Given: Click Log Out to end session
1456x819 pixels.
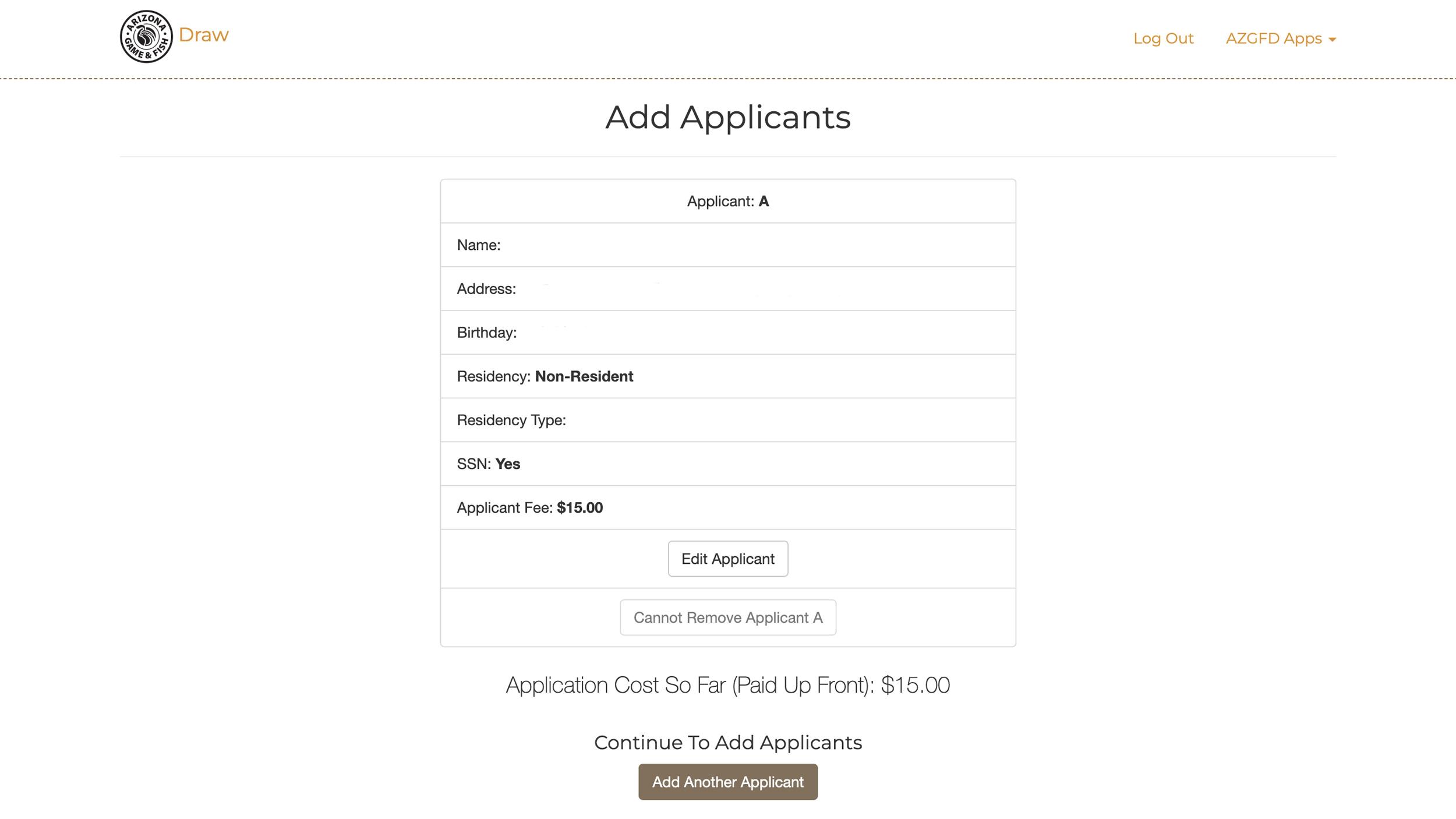Looking at the screenshot, I should pos(1163,38).
